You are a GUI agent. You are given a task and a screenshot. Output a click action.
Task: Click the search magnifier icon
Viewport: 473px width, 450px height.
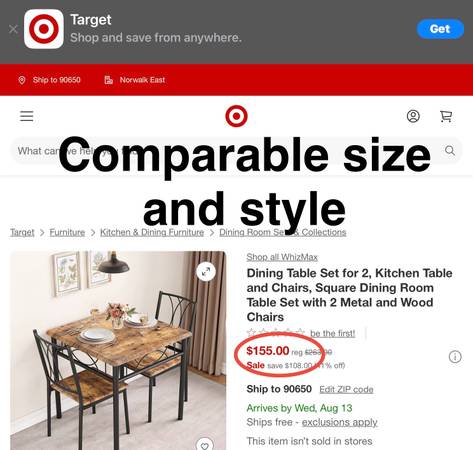click(450, 151)
